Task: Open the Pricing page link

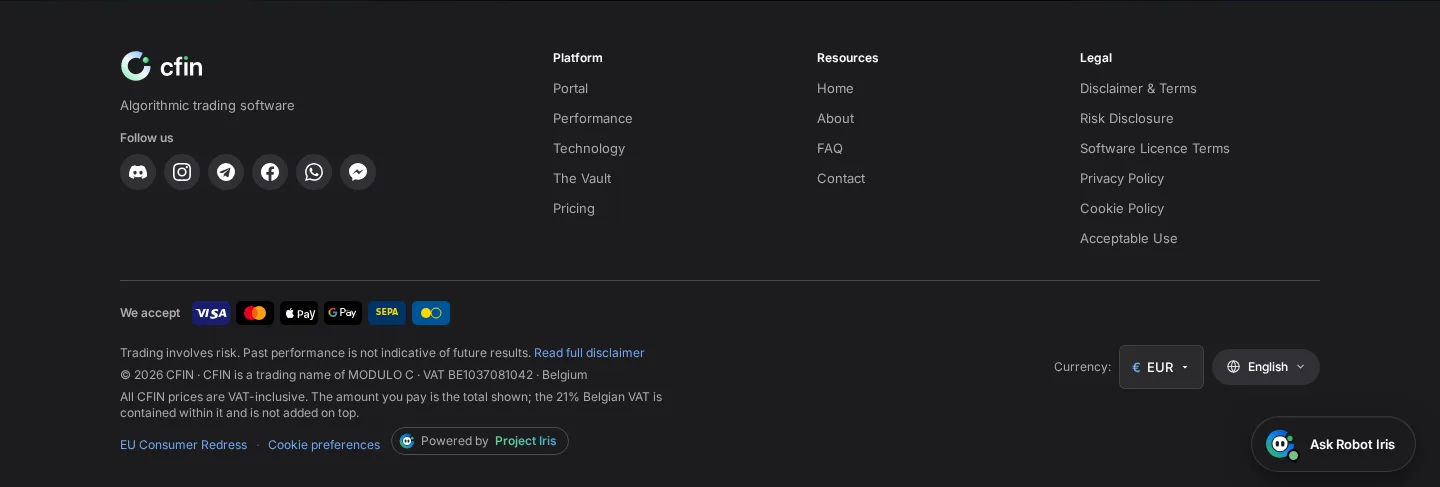Action: 574,208
